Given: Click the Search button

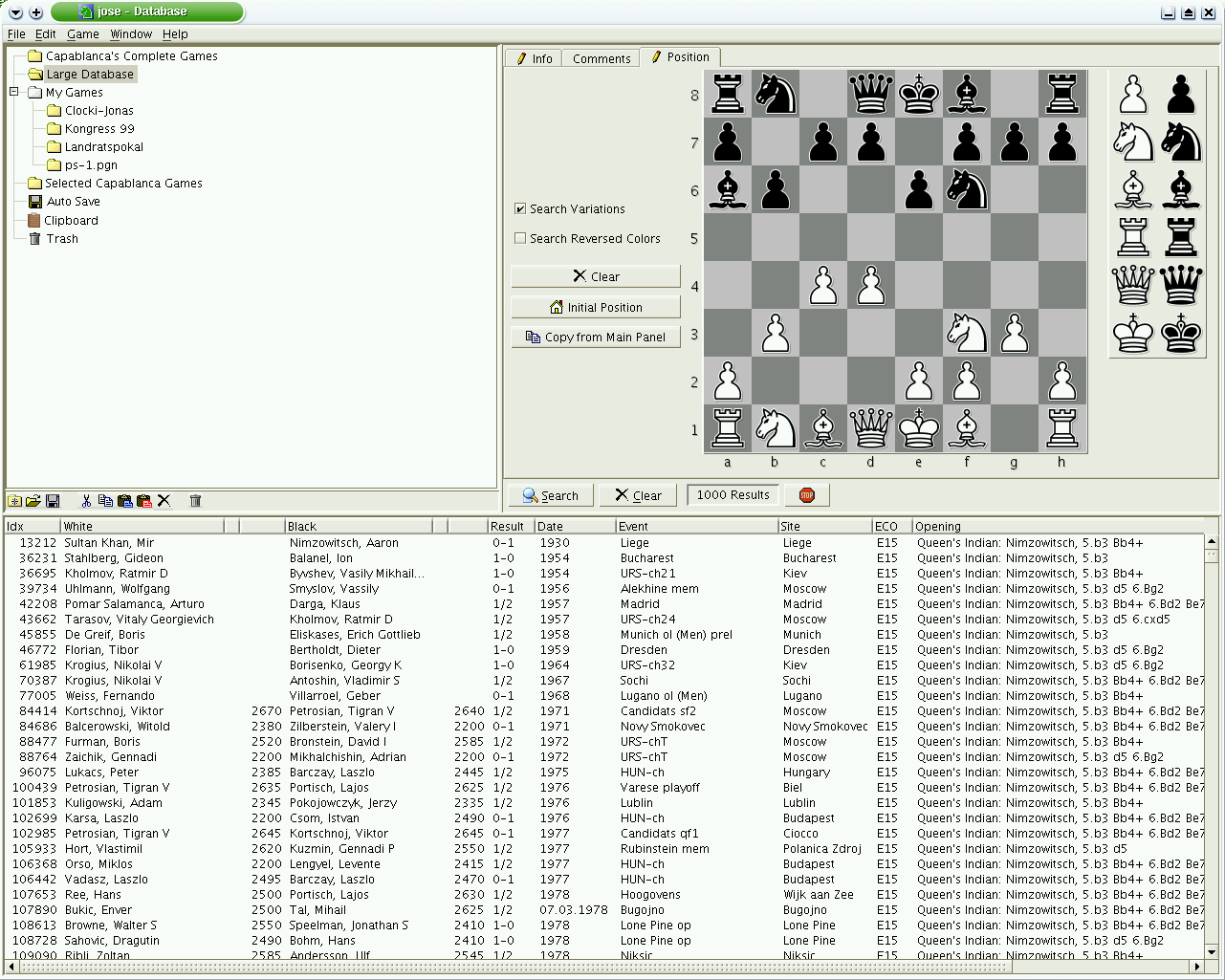Looking at the screenshot, I should coord(550,495).
